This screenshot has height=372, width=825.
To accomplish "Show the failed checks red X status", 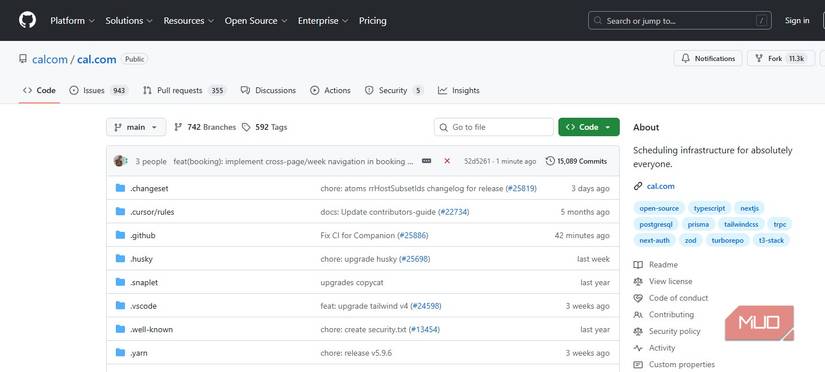I will point(447,161).
